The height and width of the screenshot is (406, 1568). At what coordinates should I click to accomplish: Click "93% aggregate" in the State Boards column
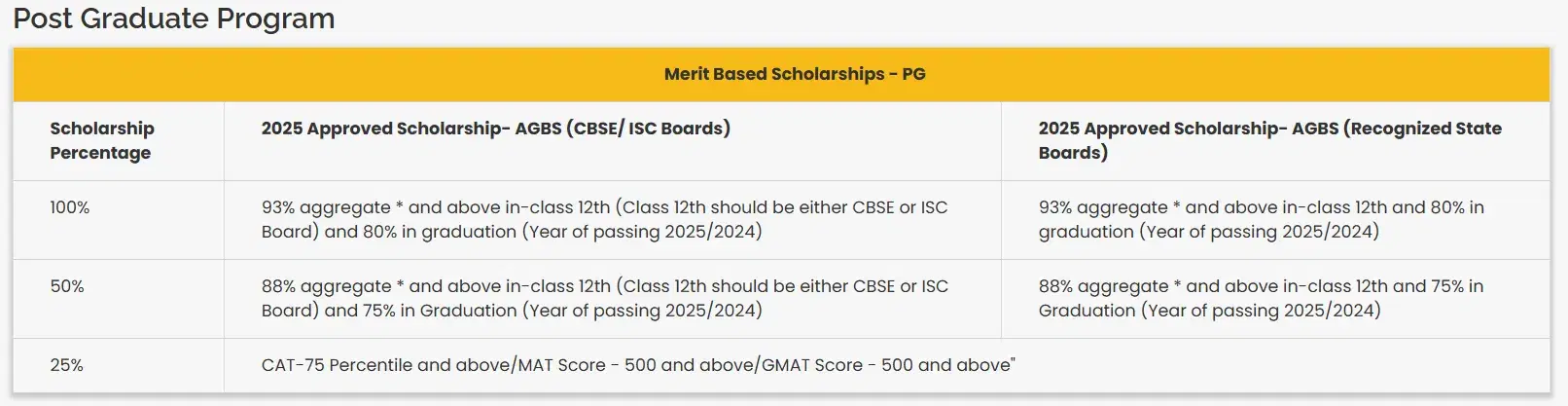click(x=1103, y=207)
